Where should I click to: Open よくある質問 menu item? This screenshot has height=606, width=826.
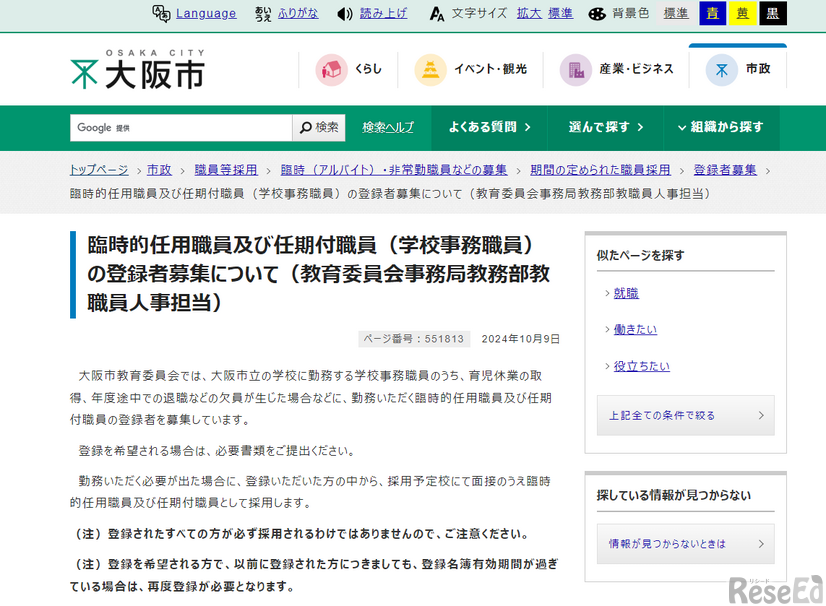[x=489, y=128]
